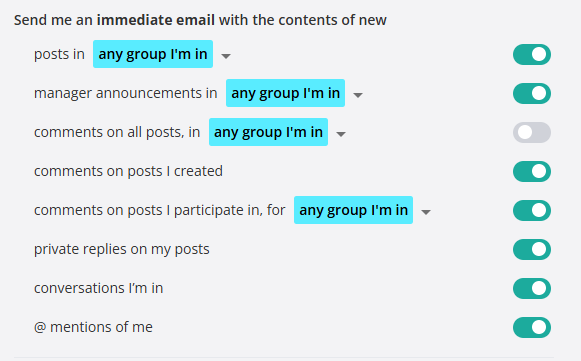The width and height of the screenshot is (581, 361).
Task: Select the 'any group I'm in' box after 'posts in'
Action: coord(153,54)
